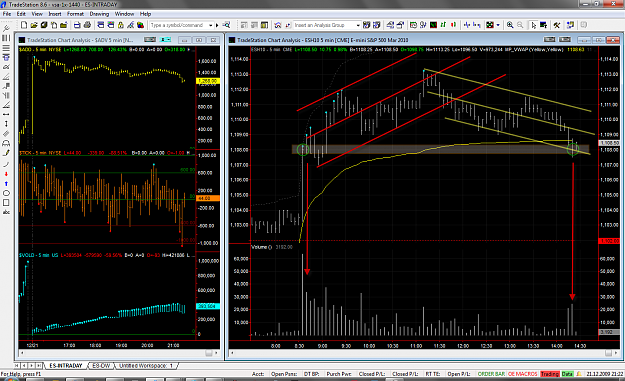Click the red Trading status indicator
This screenshot has height=381, width=625.
point(550,374)
